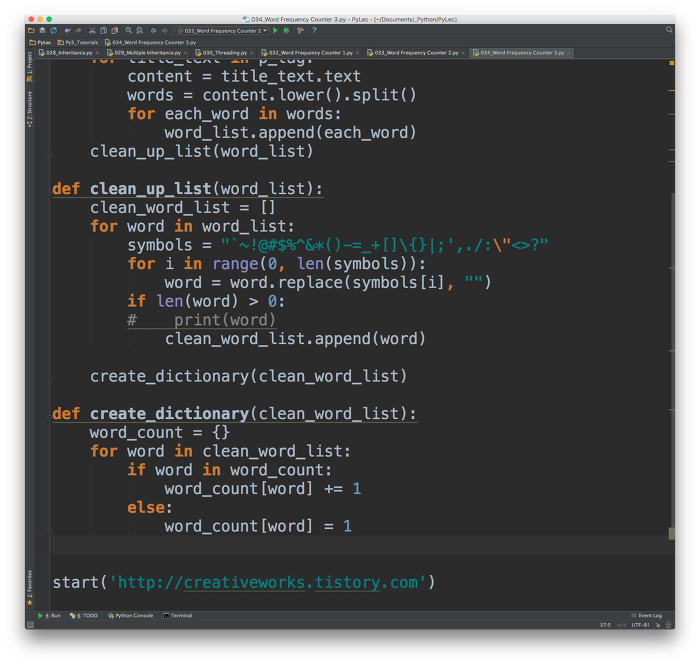Screen dimensions: 700x665
Task: Place cursor on def create_dictionary line
Action: click(235, 414)
